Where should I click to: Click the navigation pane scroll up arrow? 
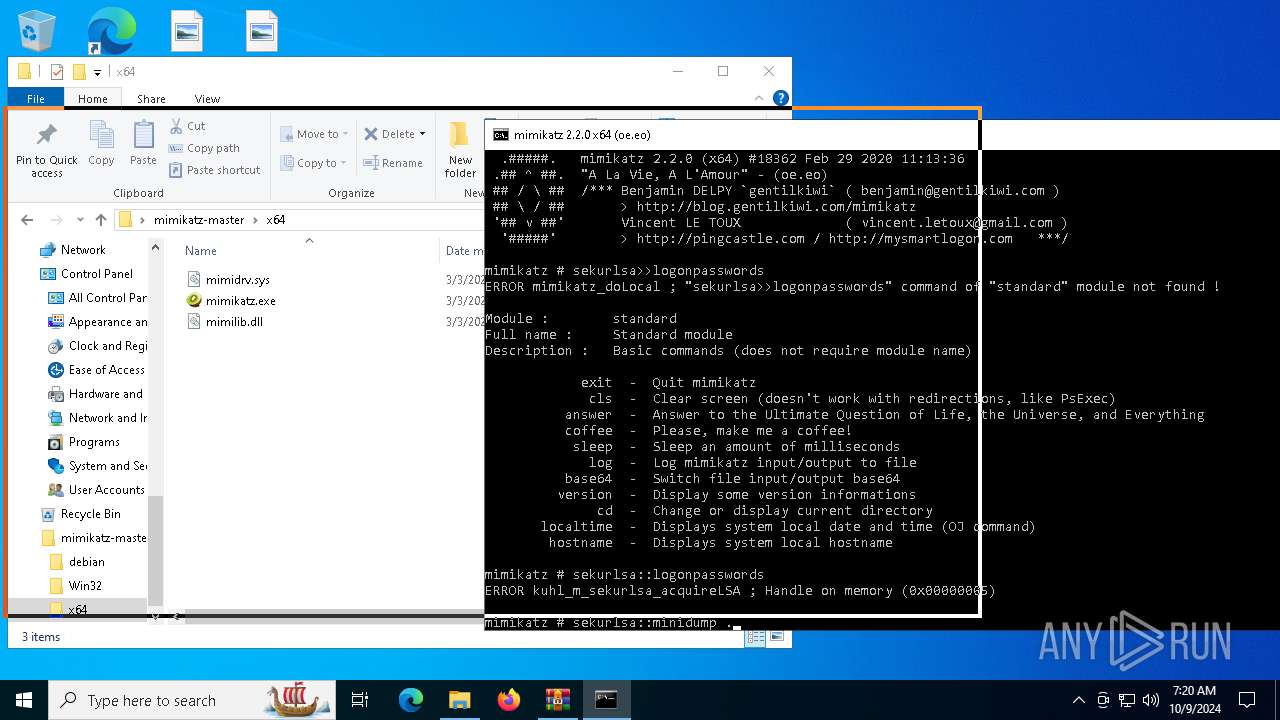[x=155, y=248]
